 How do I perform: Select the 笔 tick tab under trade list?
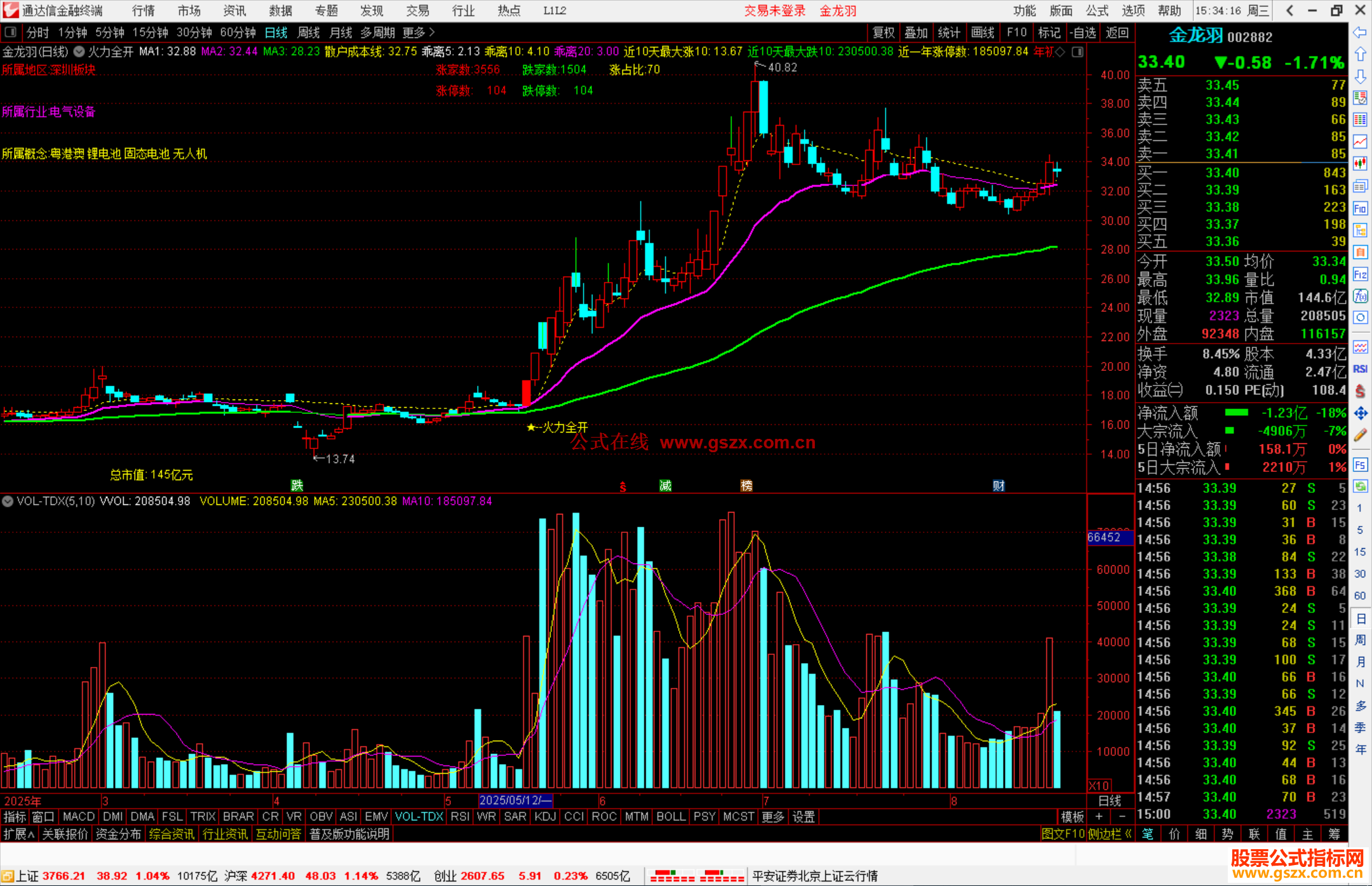1148,834
